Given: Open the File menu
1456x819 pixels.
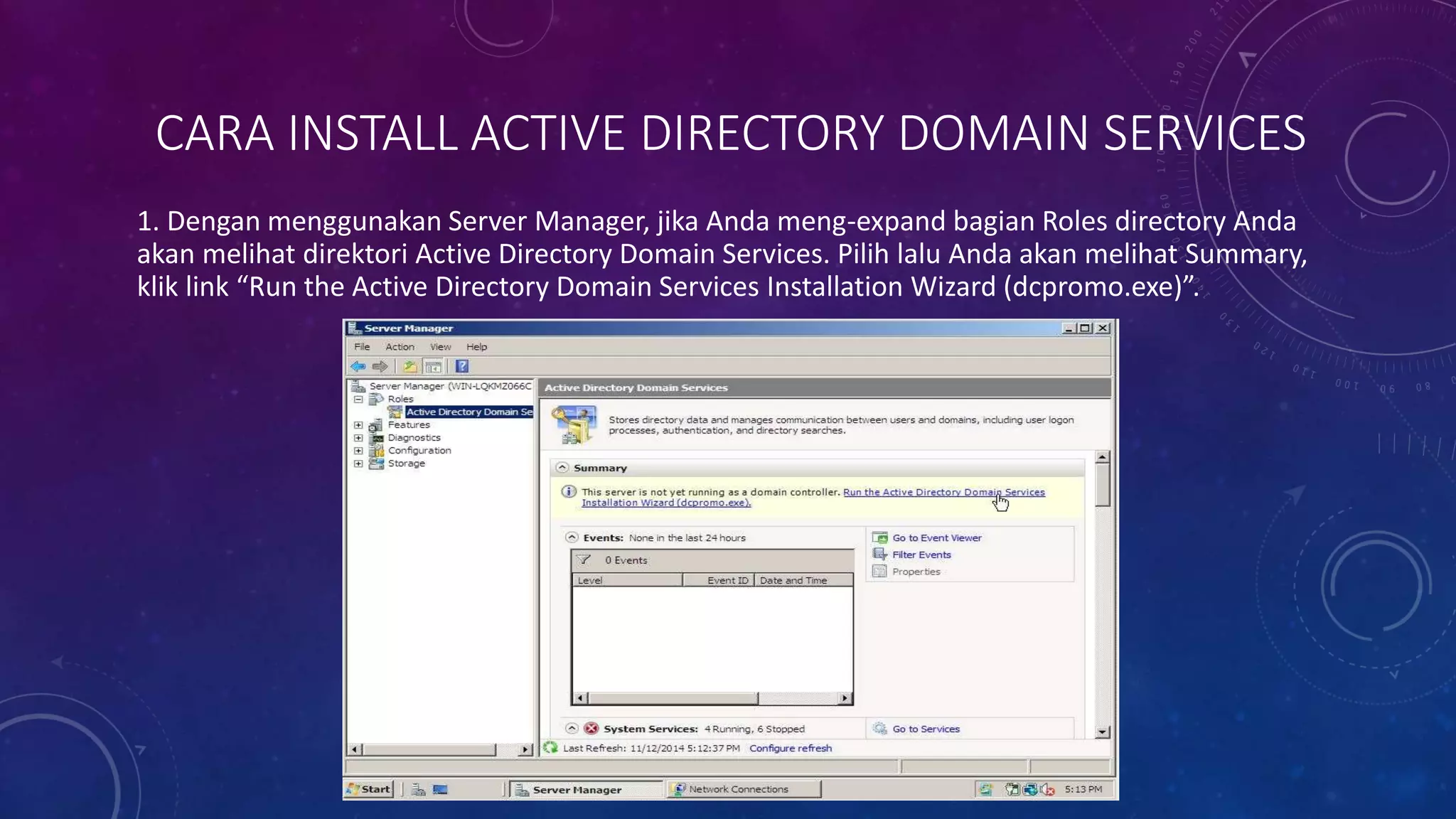Looking at the screenshot, I should coord(362,347).
